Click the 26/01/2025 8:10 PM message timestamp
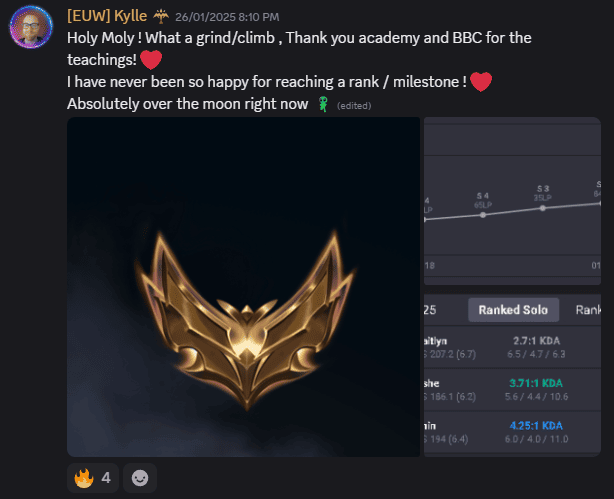Viewport: 614px width, 499px height. pos(227,17)
